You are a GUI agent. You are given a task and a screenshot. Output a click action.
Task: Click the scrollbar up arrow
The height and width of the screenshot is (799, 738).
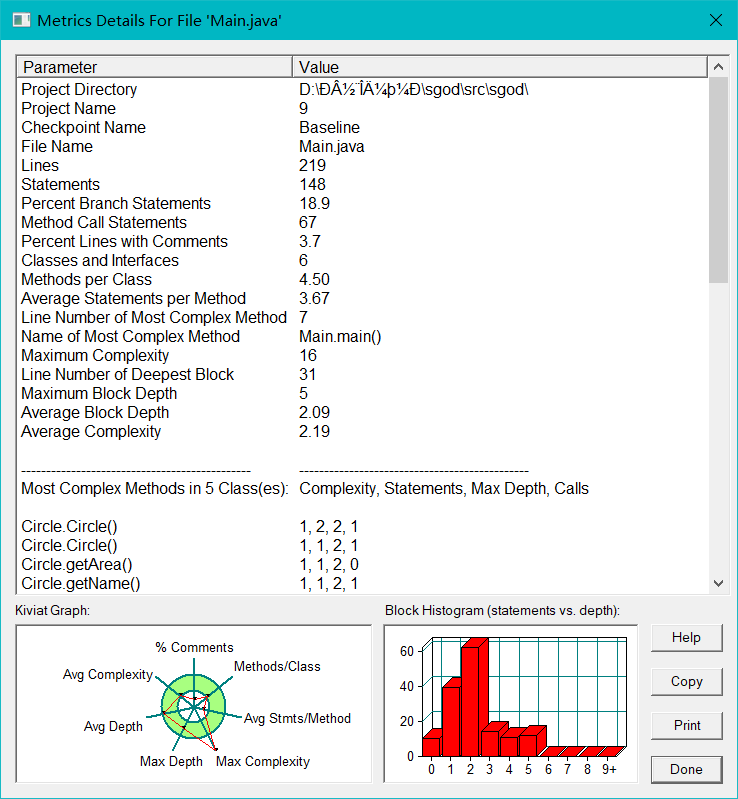(719, 67)
